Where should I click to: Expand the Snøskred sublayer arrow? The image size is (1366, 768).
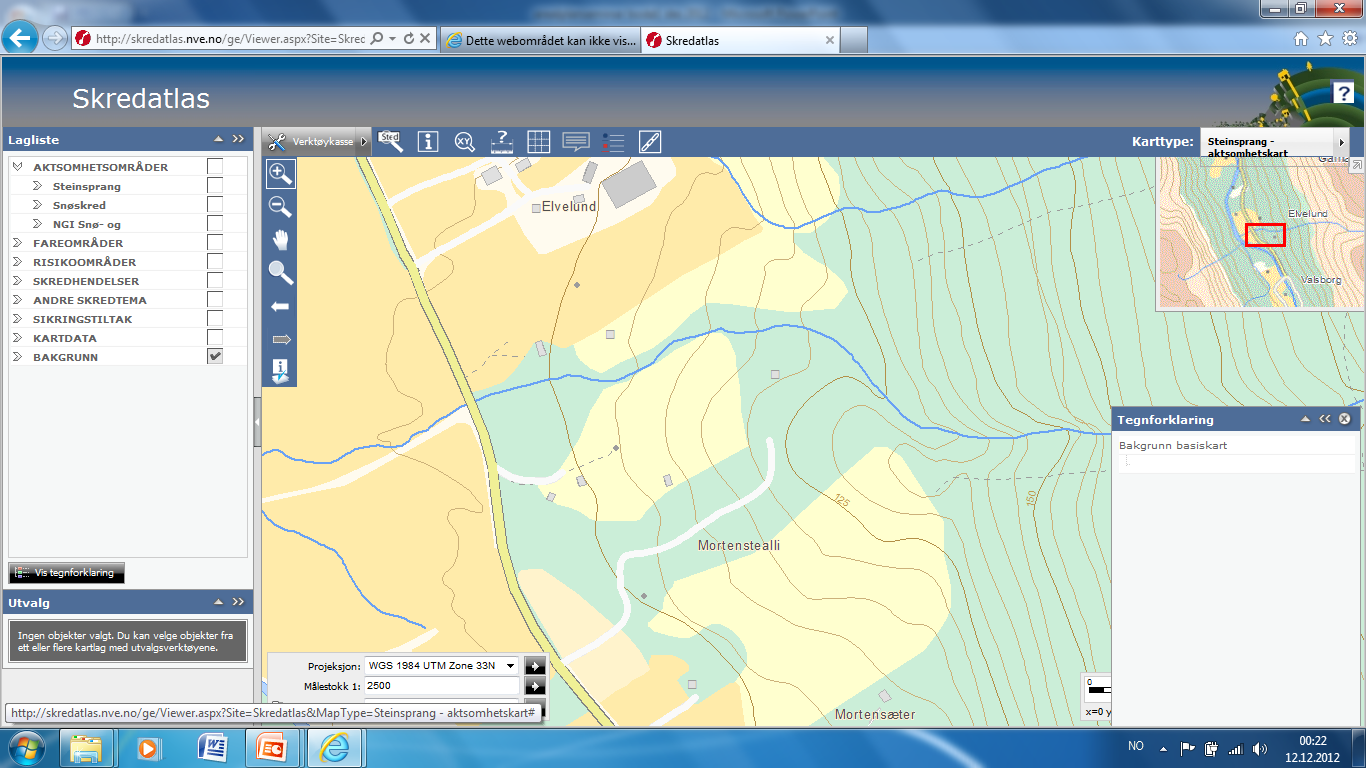[x=38, y=205]
